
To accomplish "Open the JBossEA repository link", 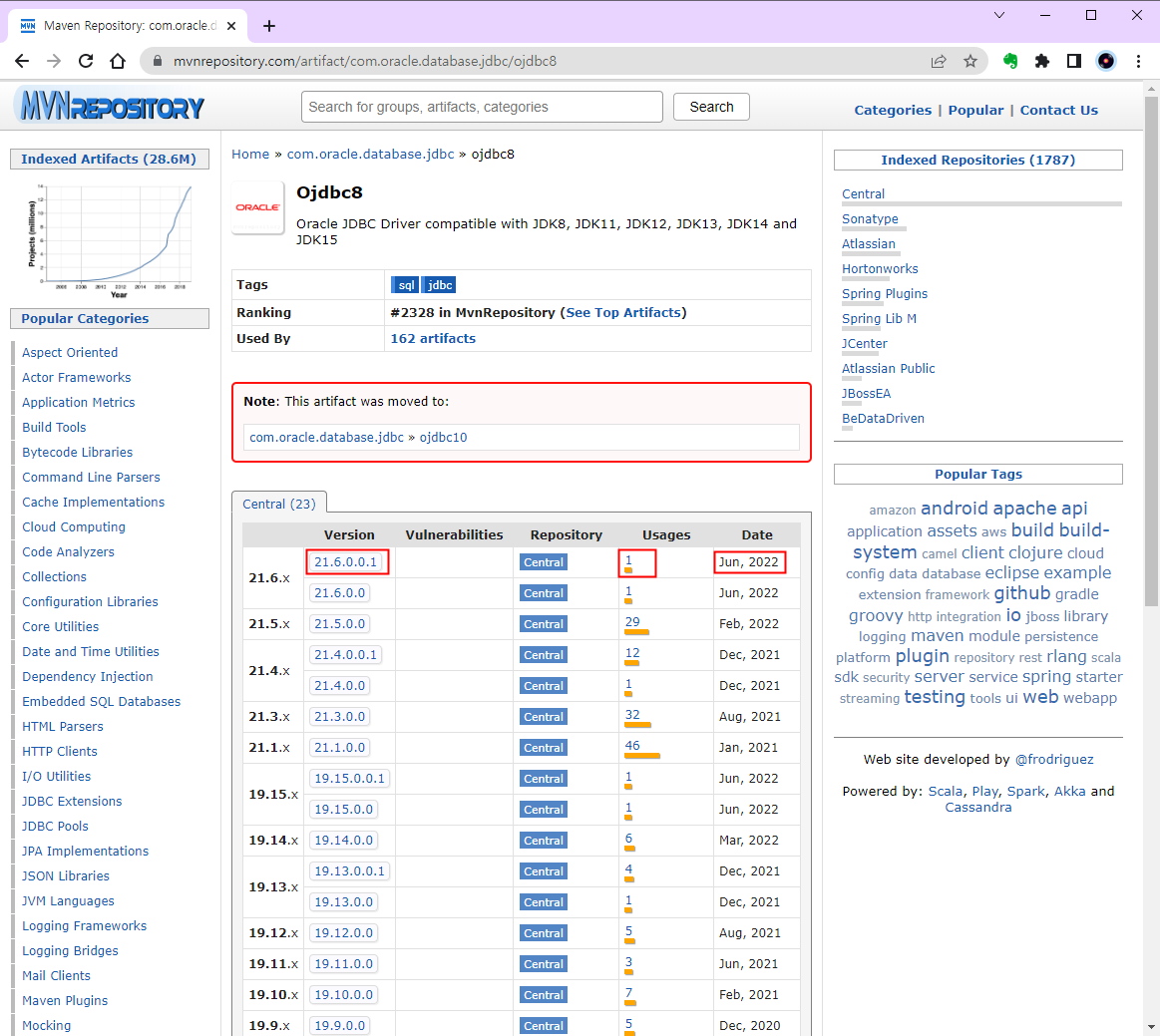I will 867,394.
